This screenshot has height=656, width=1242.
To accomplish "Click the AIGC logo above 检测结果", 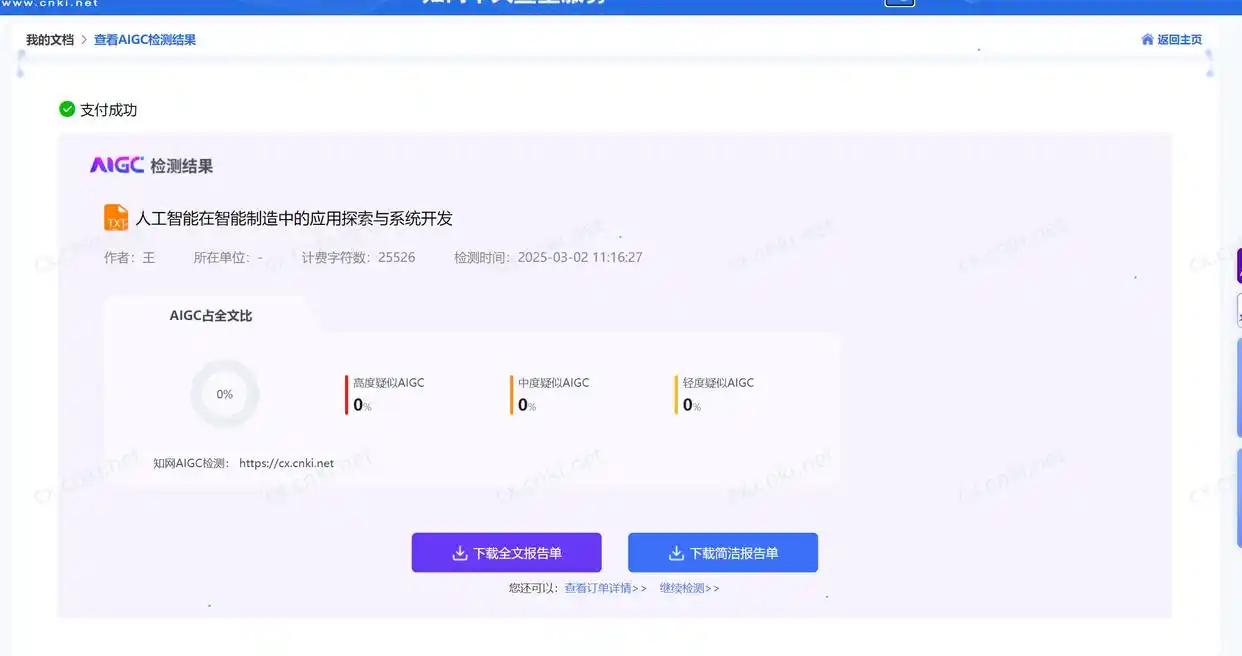I will 118,164.
